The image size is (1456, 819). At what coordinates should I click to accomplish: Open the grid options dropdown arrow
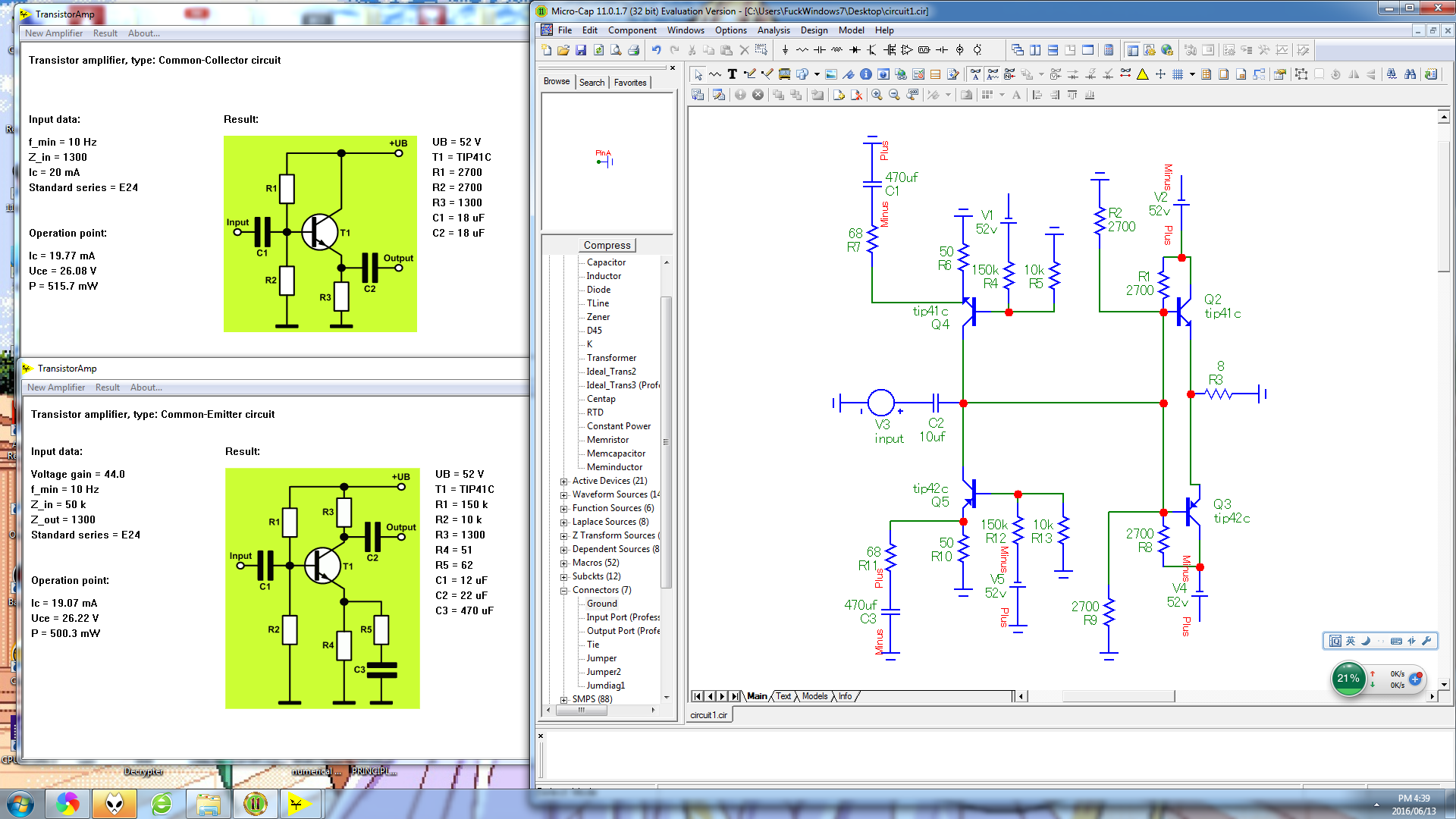[1192, 74]
